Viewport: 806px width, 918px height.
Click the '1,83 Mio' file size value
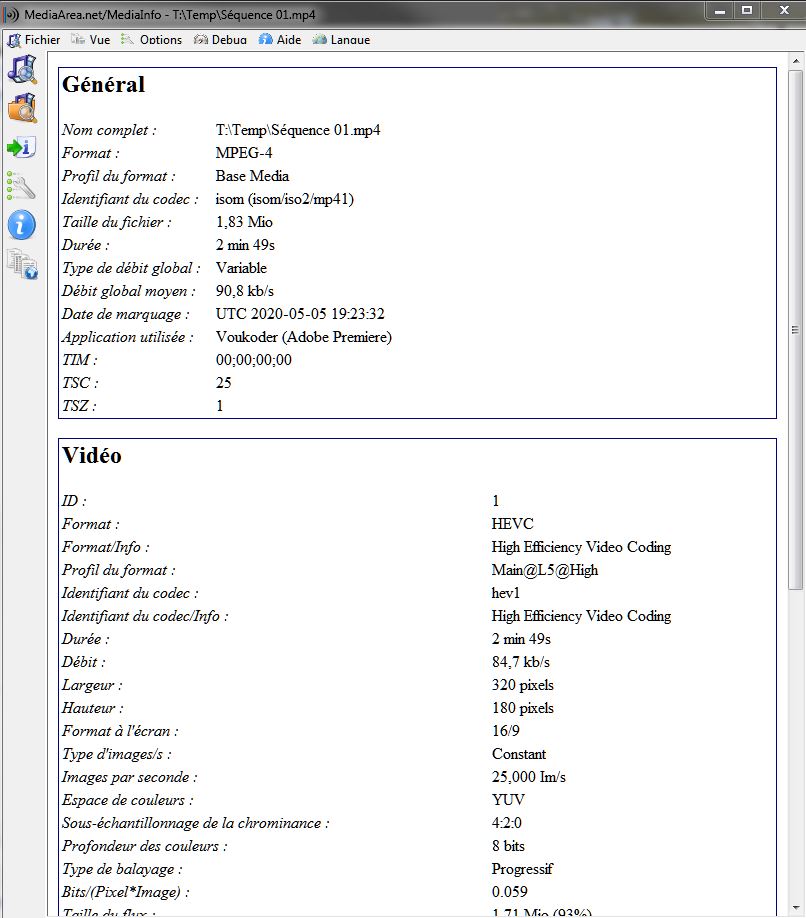click(x=244, y=222)
